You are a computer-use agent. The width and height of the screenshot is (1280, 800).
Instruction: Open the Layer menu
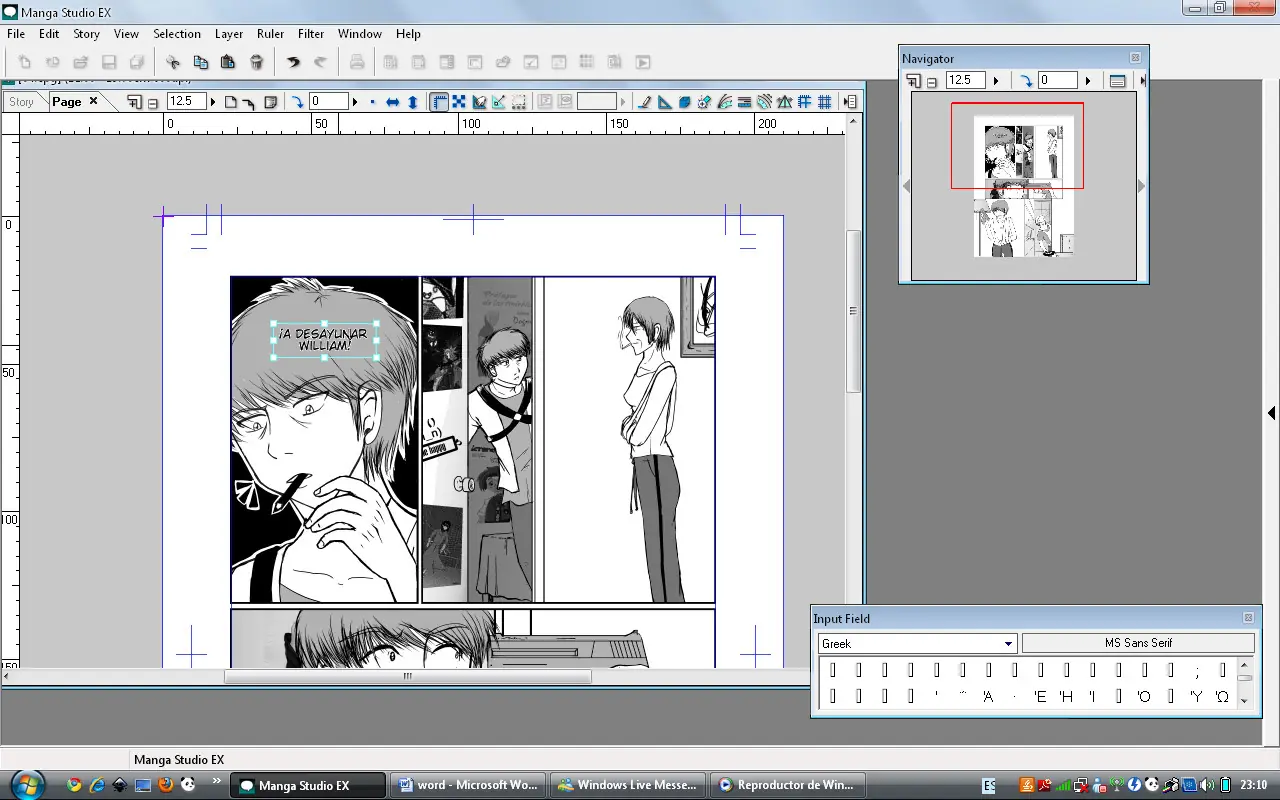pyautogui.click(x=229, y=34)
